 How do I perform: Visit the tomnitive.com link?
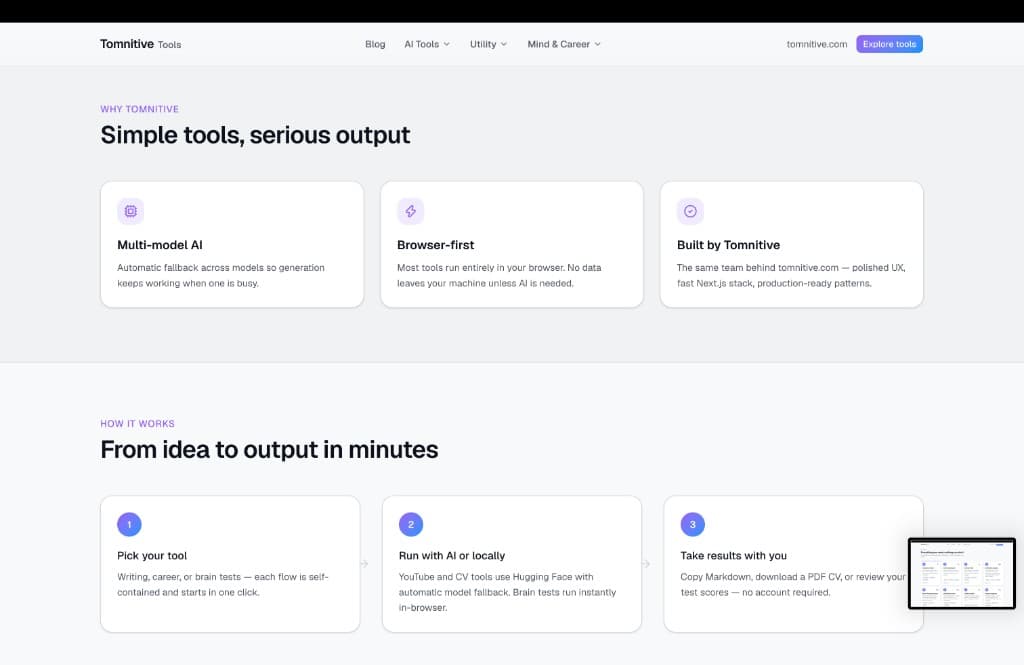pos(816,44)
